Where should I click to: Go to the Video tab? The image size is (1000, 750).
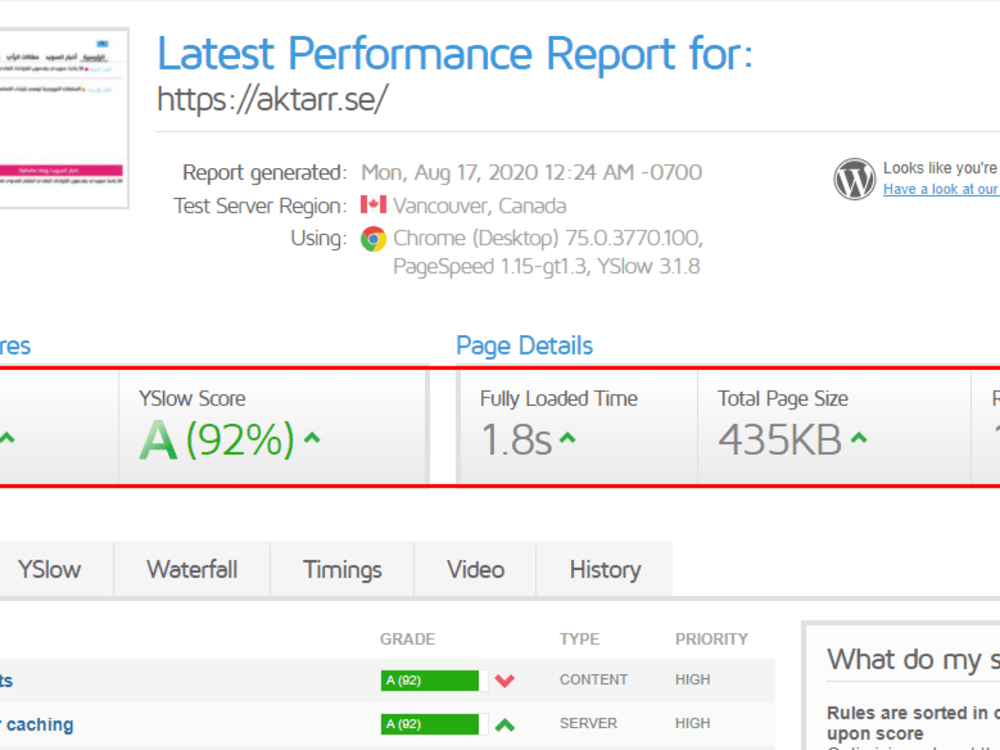point(475,570)
